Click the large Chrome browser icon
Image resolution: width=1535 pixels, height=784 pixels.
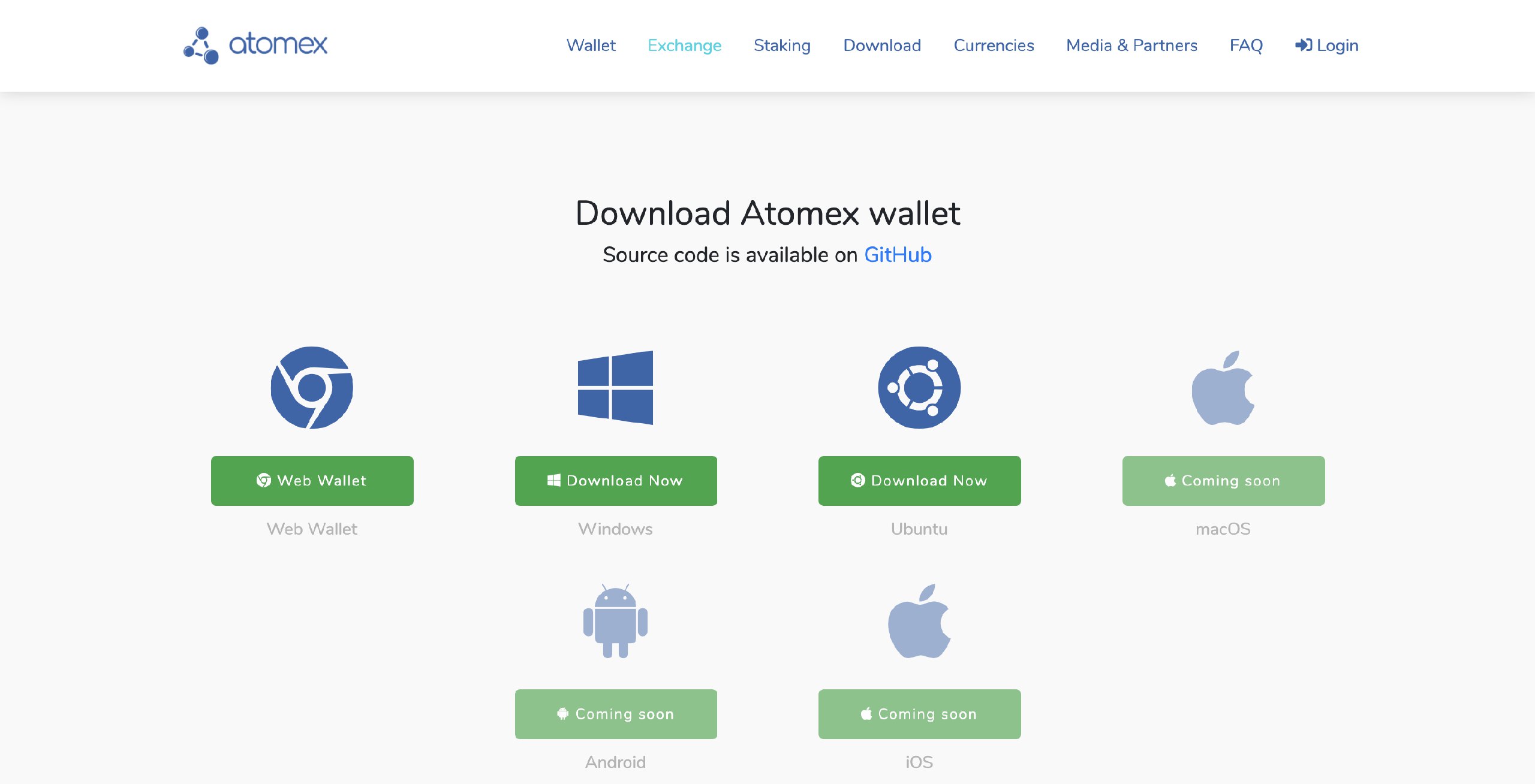pyautogui.click(x=312, y=388)
